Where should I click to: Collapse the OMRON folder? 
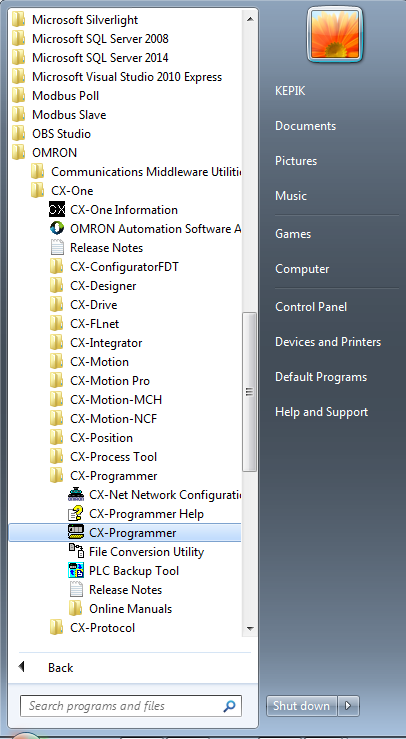pyautogui.click(x=45, y=152)
